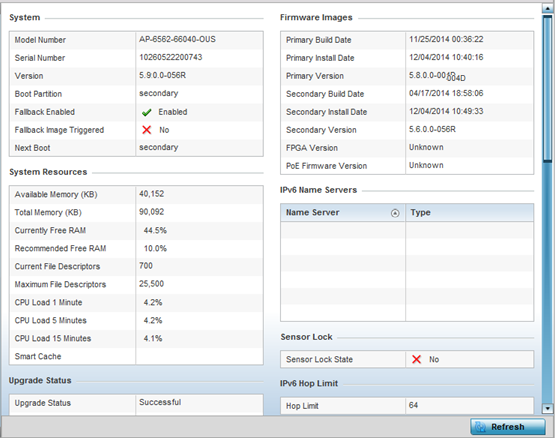Click the red X icon beside Fallback Image Triggered

pyautogui.click(x=146, y=130)
